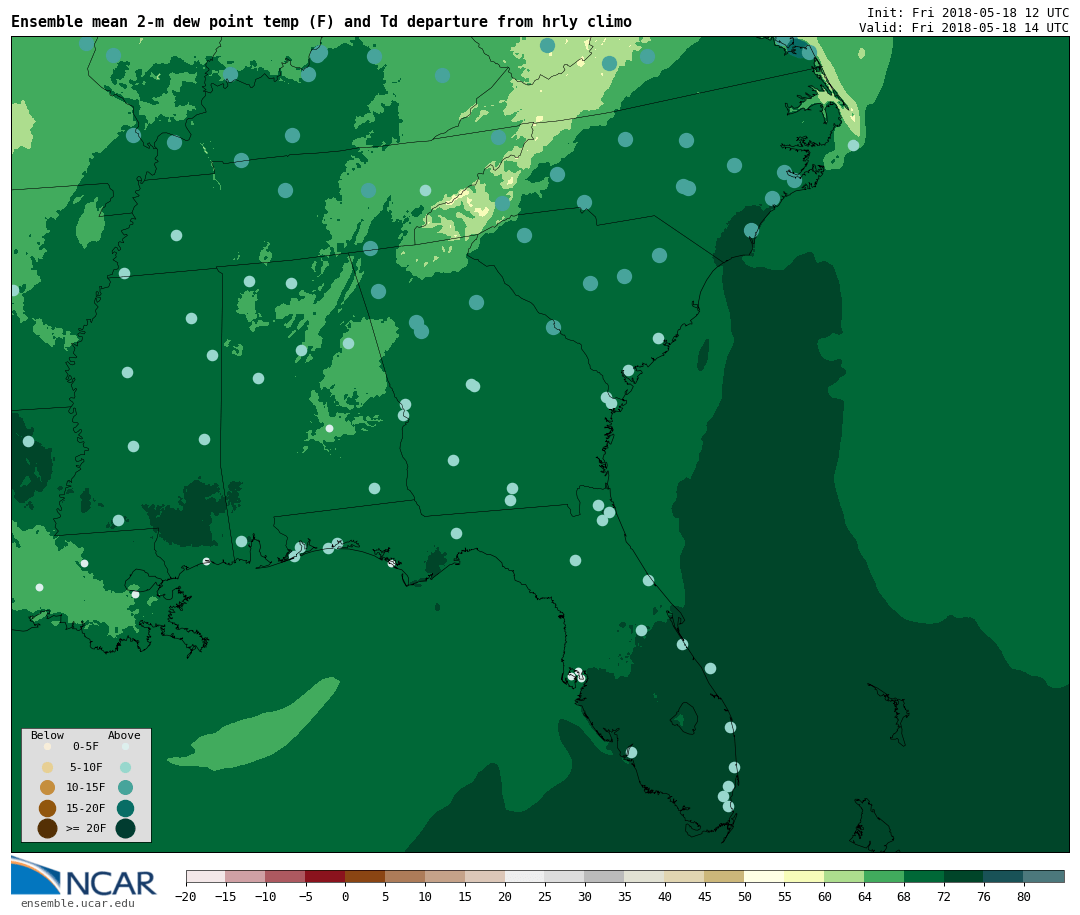
Task: Open the ensemble.ucar.edu link text
Action: click(78, 903)
